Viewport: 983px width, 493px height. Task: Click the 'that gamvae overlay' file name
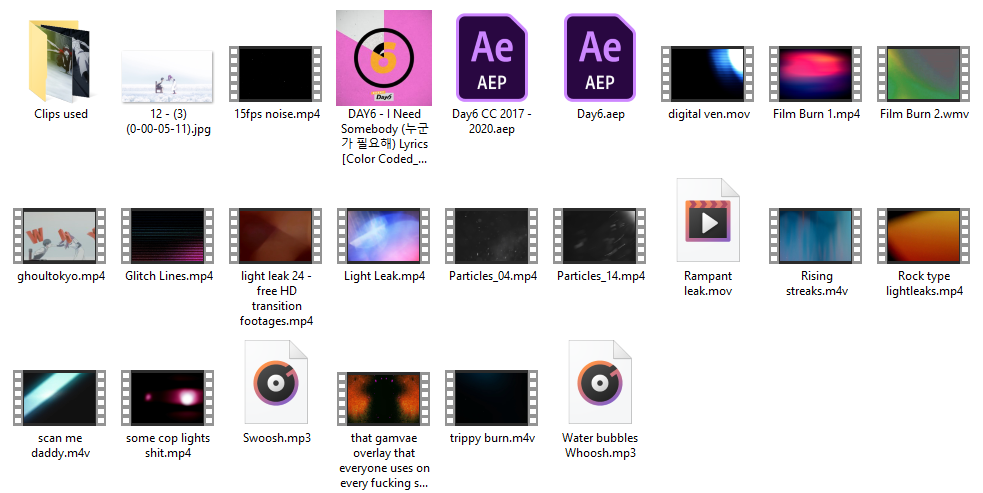[384, 460]
